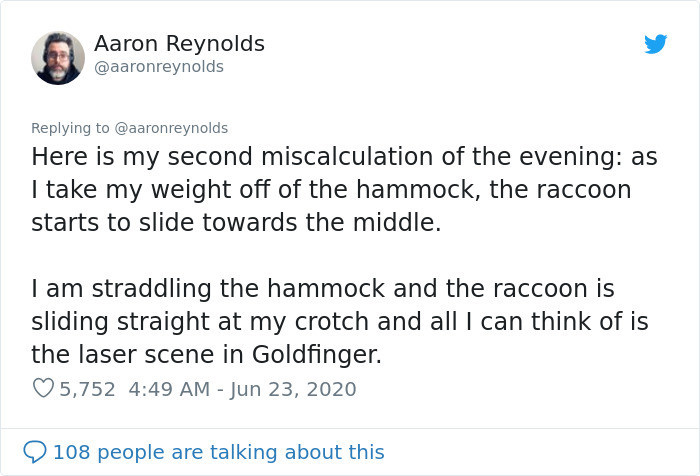Click @aaronreynolds mention in the Replying to line
Viewport: 700px width, 476px height.
[171, 128]
